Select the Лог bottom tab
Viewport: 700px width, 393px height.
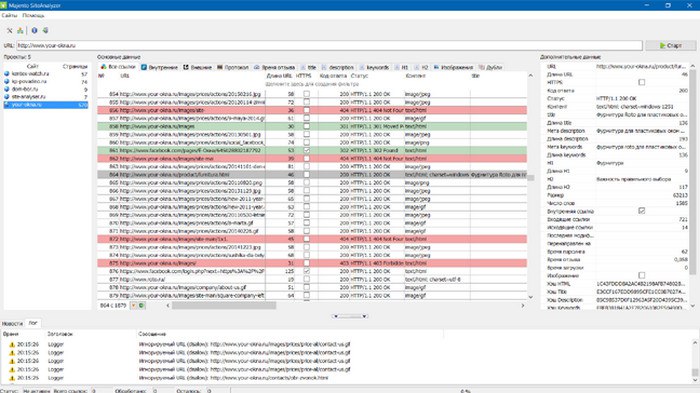(33, 323)
